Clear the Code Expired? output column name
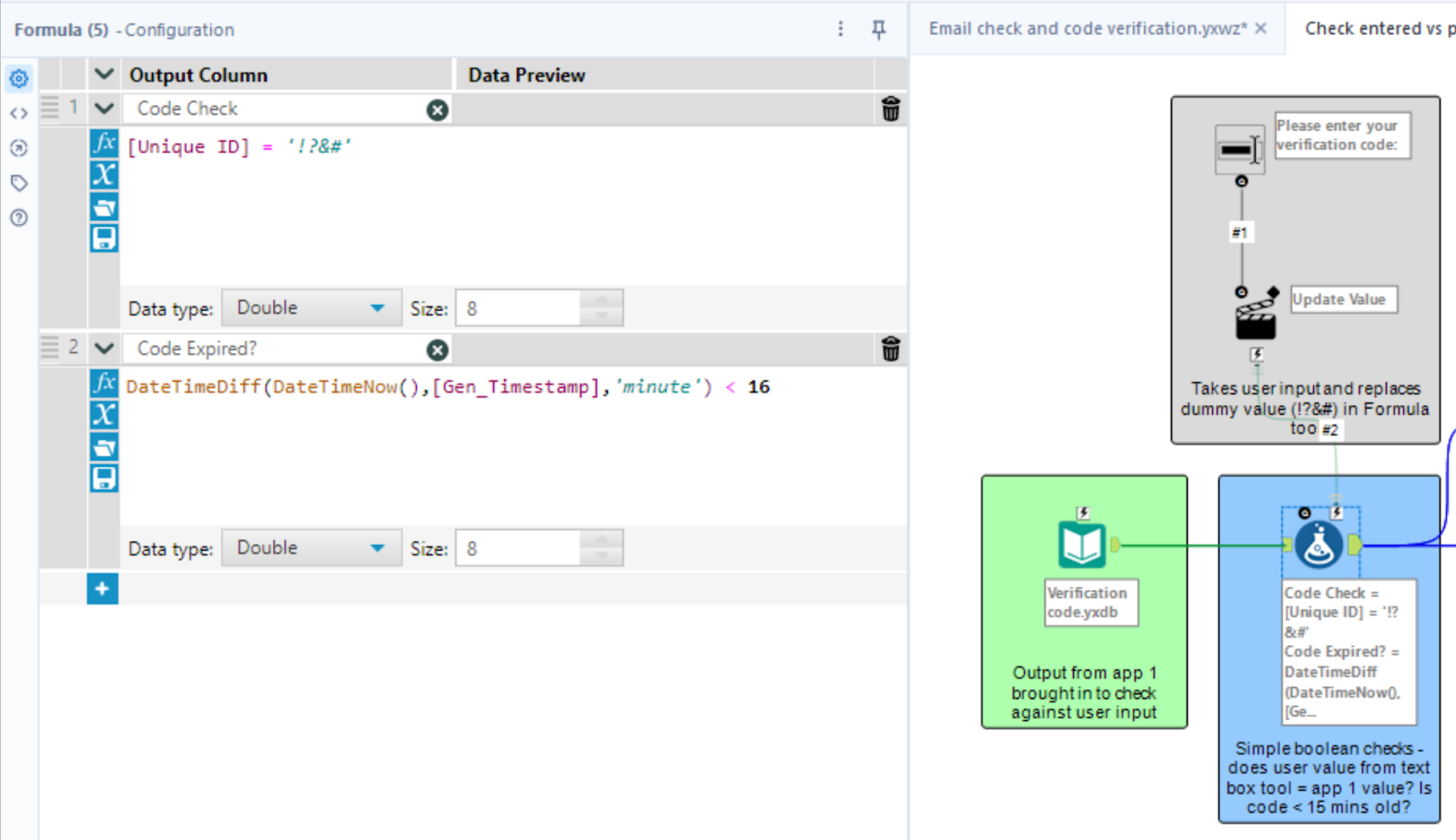This screenshot has height=840, width=1456. point(438,349)
